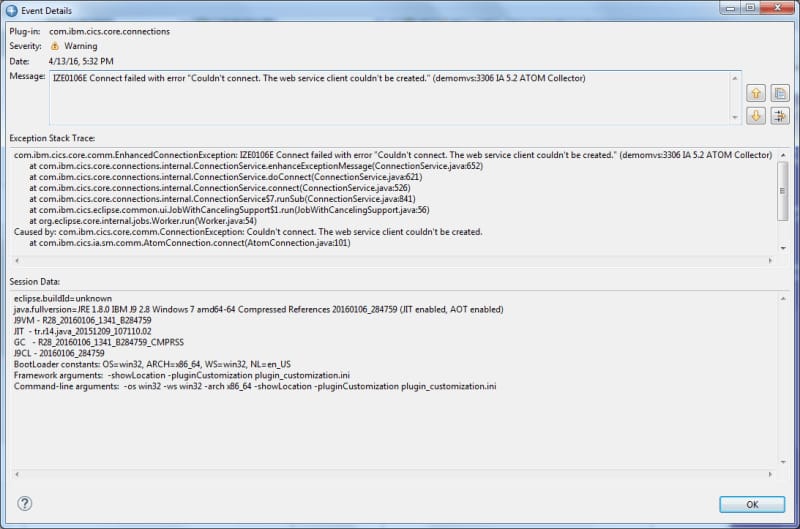
Task: Maximize the Event Details window
Action: [x=750, y=8]
